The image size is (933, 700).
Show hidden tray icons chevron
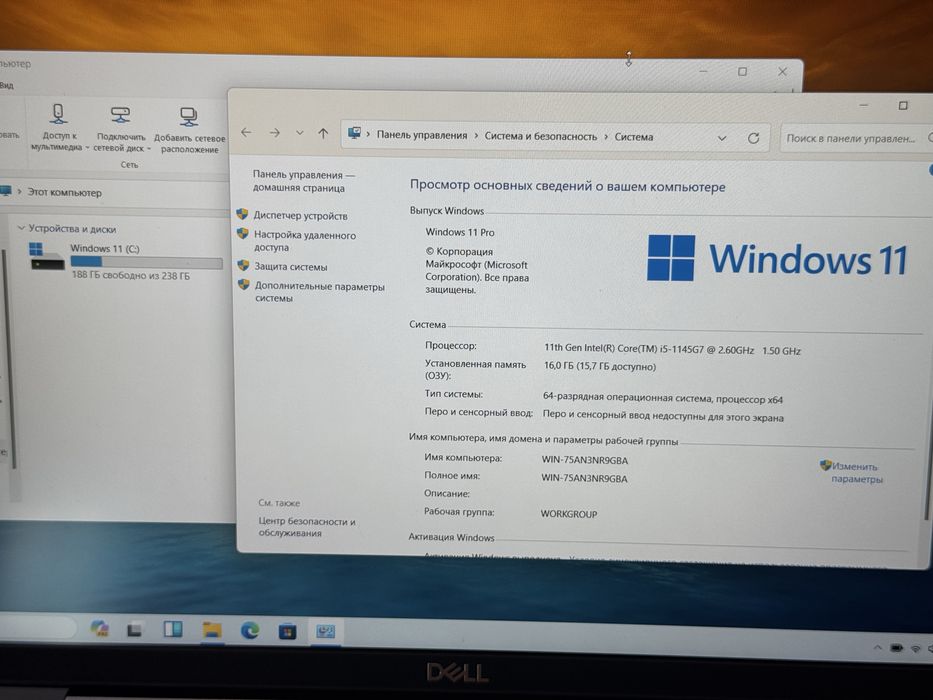(x=878, y=647)
